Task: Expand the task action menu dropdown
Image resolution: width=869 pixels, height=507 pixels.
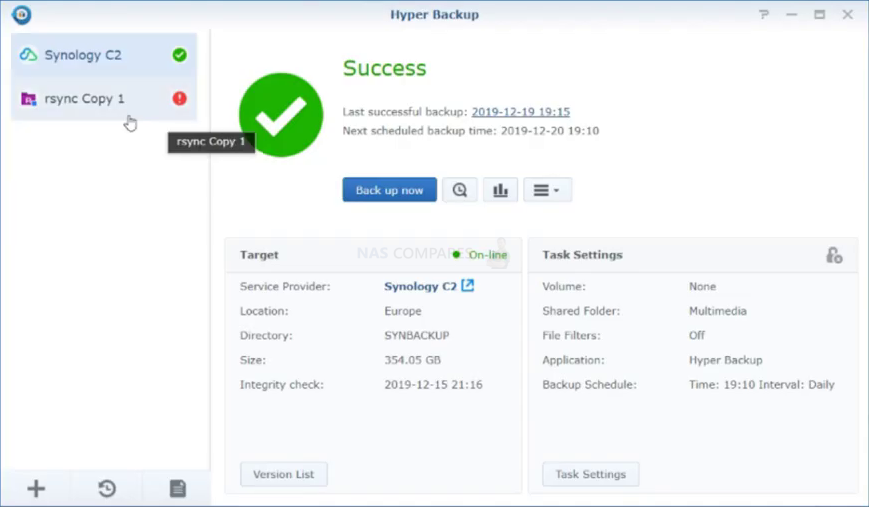Action: pos(547,190)
